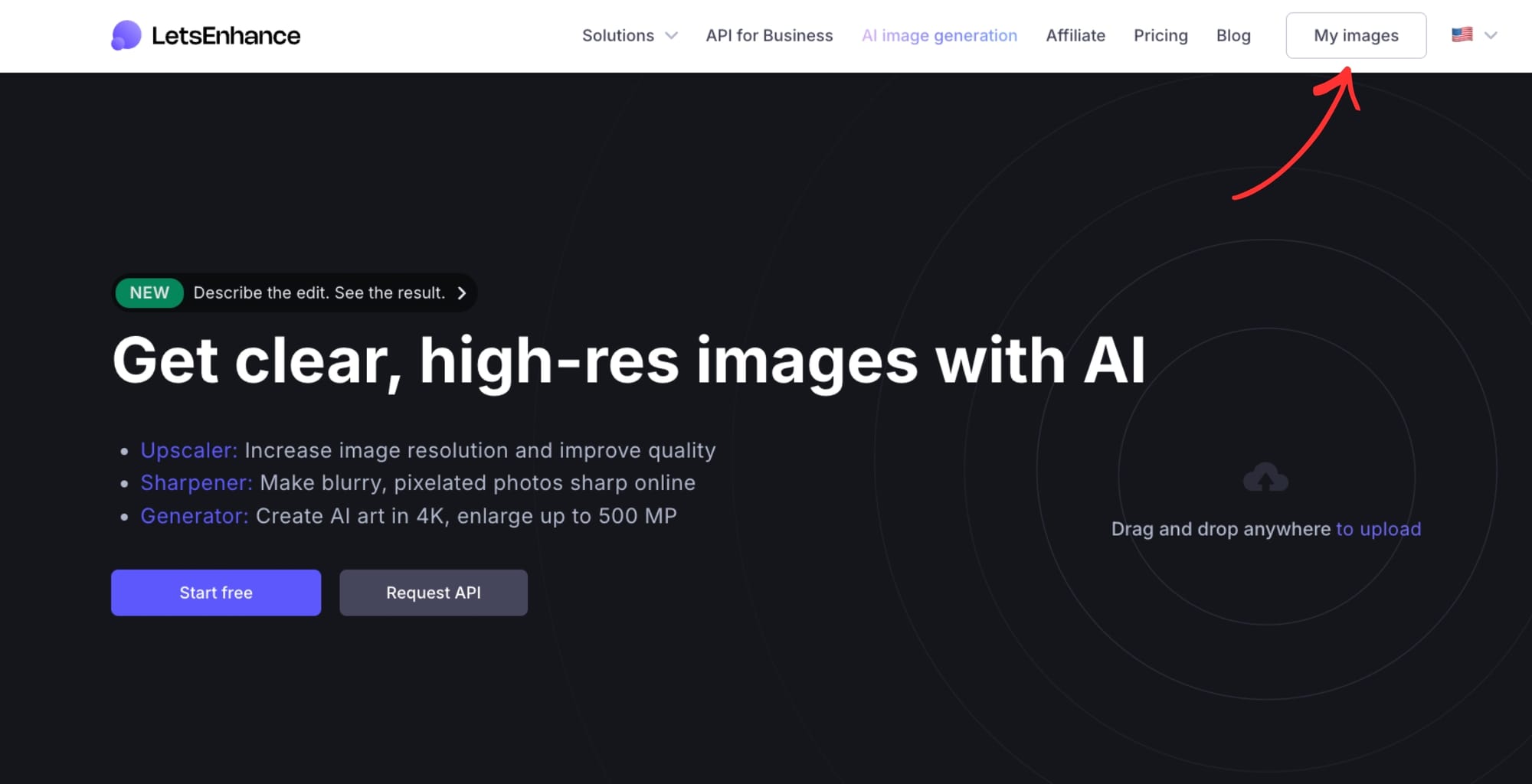Select the Sharpener feature link
The width and height of the screenshot is (1532, 784).
point(195,483)
